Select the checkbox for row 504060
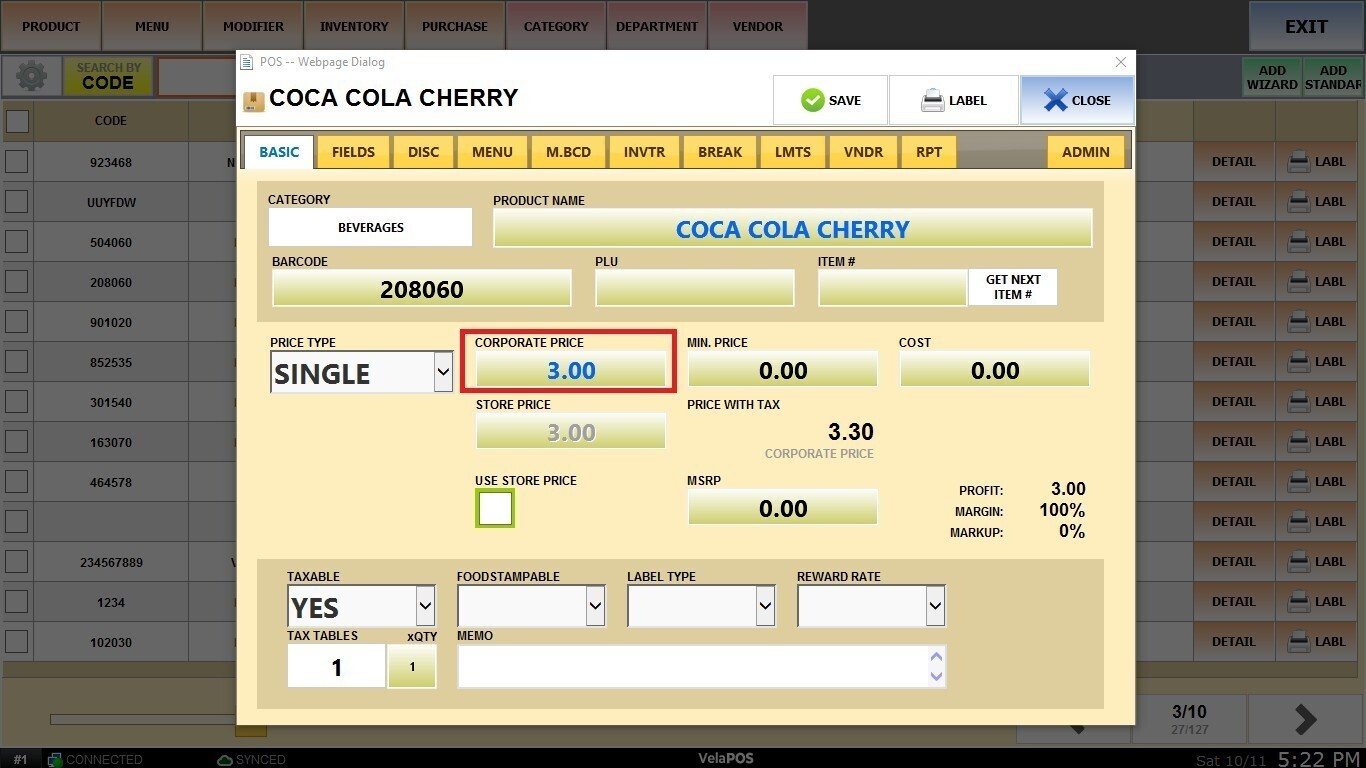The width and height of the screenshot is (1366, 768). 17,241
